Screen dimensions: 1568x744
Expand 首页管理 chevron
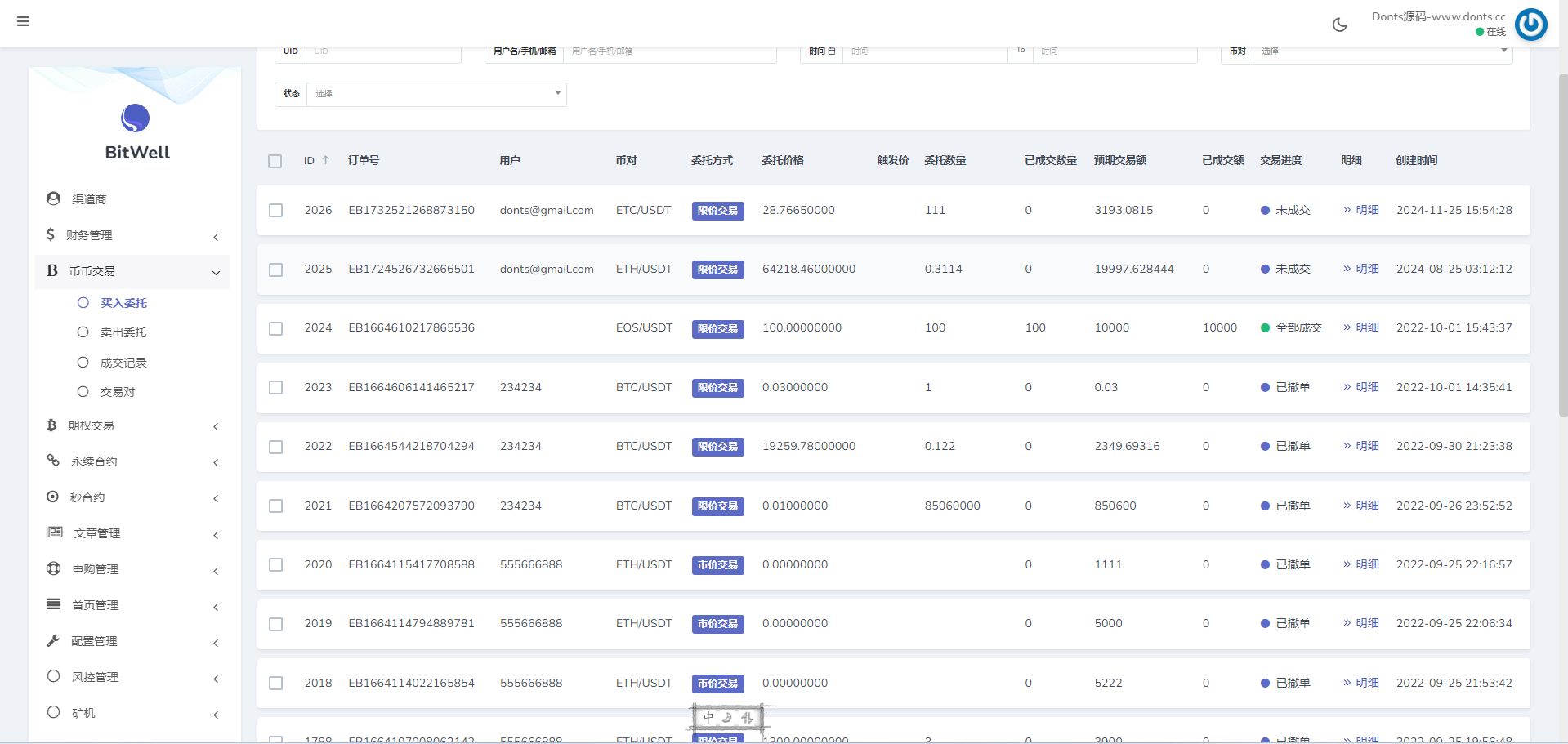coord(216,607)
